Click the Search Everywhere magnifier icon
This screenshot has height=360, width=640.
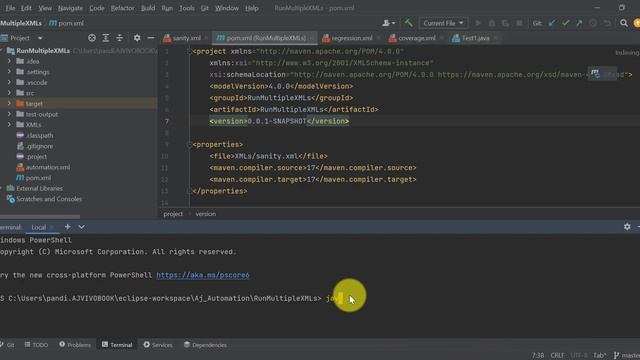(624, 23)
